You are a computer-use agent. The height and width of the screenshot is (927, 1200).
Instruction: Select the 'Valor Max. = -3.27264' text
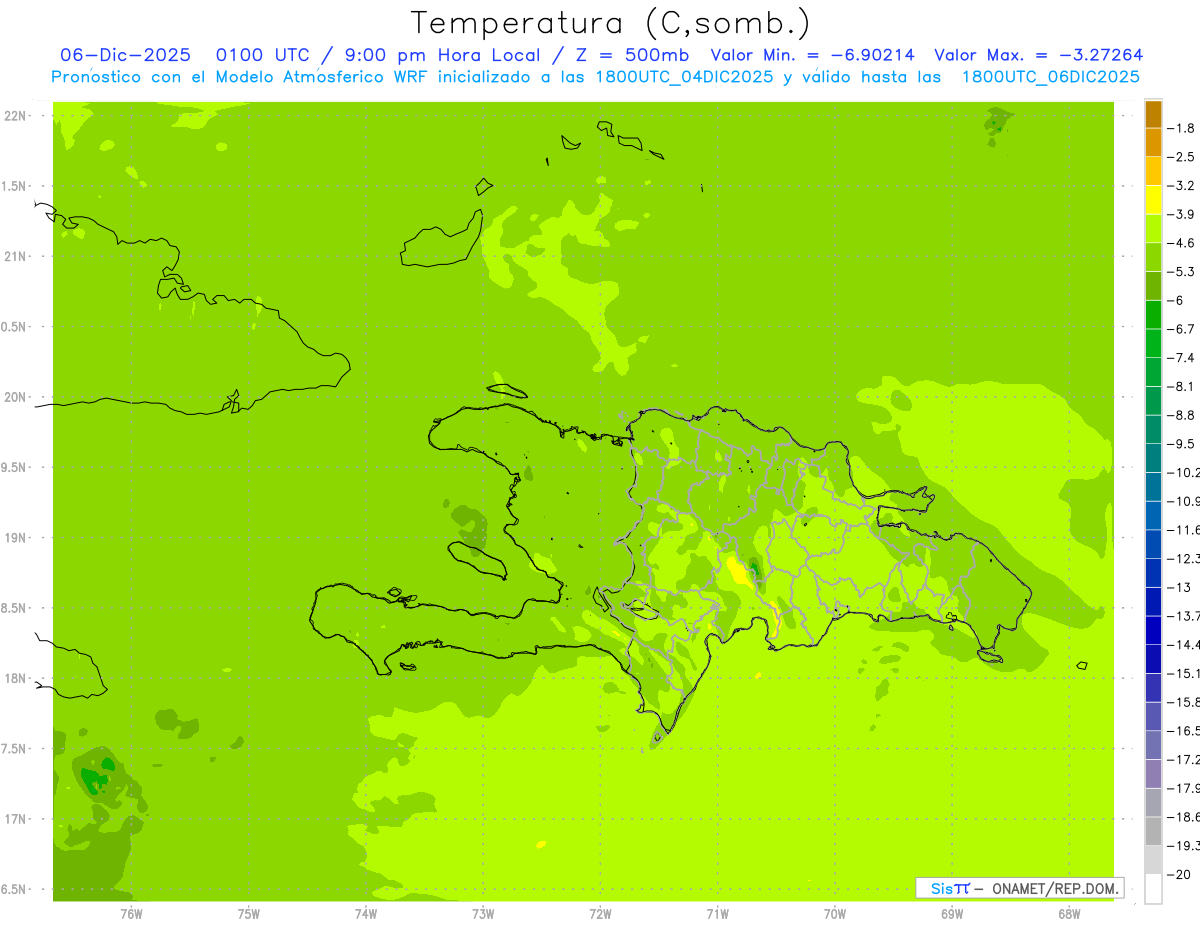(1038, 56)
